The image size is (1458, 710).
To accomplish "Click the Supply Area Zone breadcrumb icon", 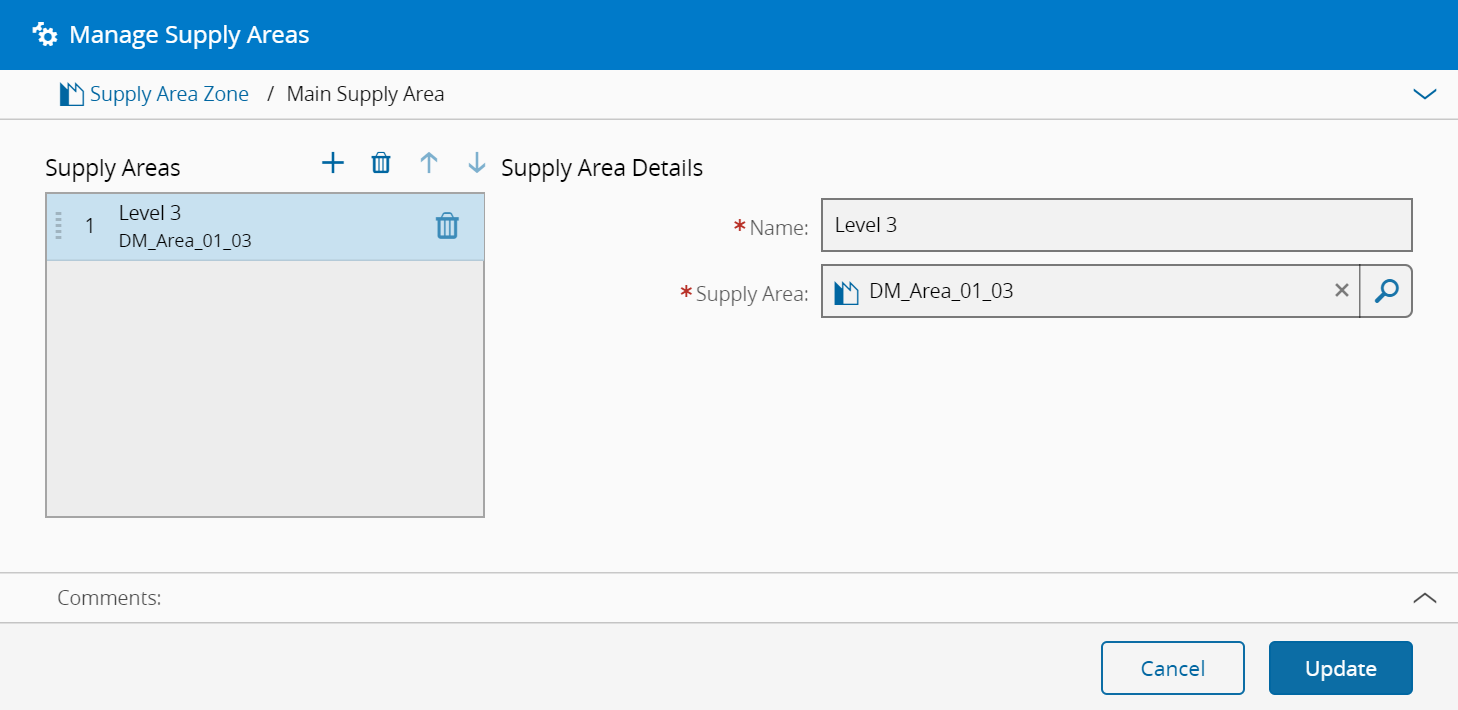I will coord(72,95).
